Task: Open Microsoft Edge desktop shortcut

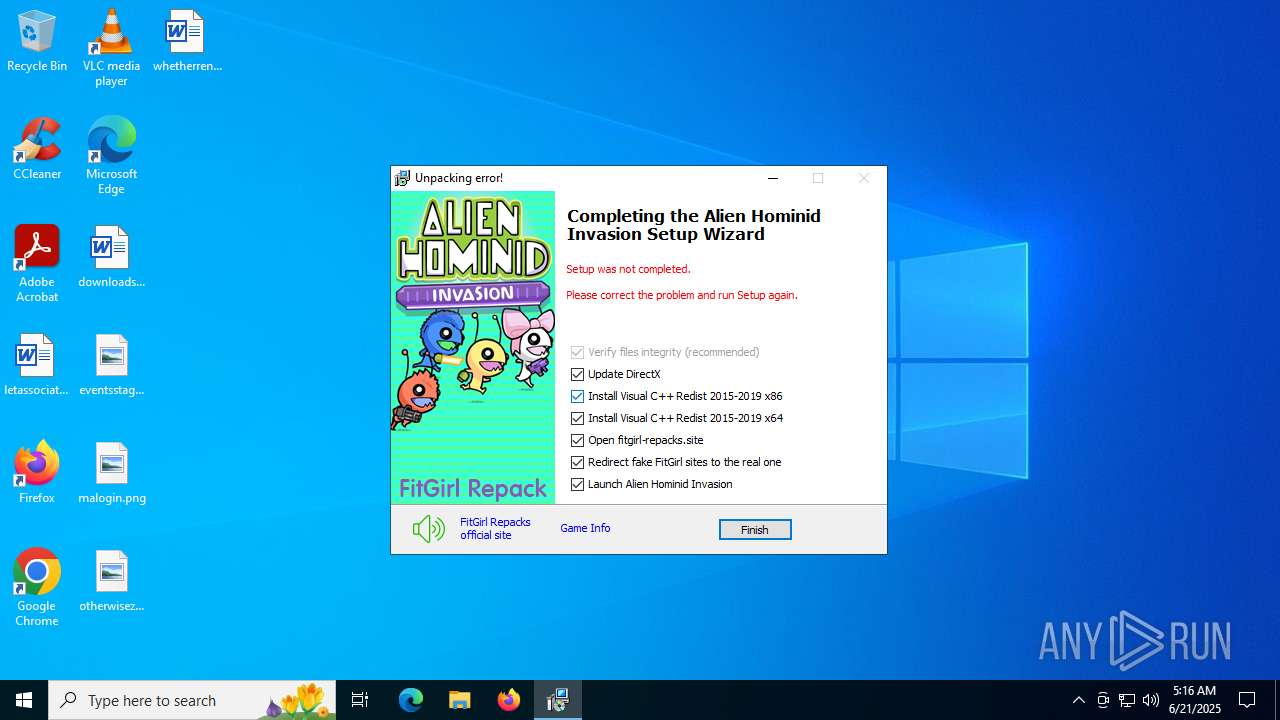Action: tap(111, 156)
